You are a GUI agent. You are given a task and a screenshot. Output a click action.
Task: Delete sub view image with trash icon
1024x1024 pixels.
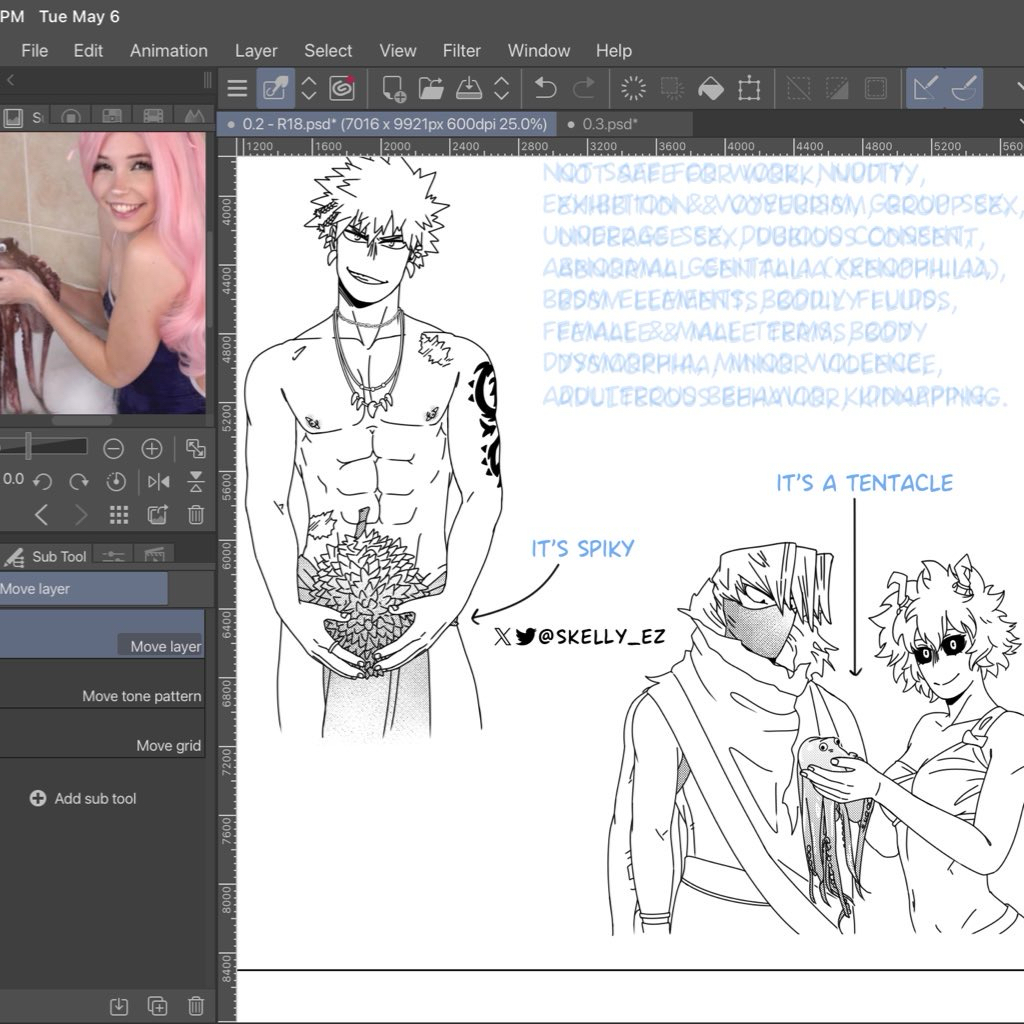tap(196, 515)
